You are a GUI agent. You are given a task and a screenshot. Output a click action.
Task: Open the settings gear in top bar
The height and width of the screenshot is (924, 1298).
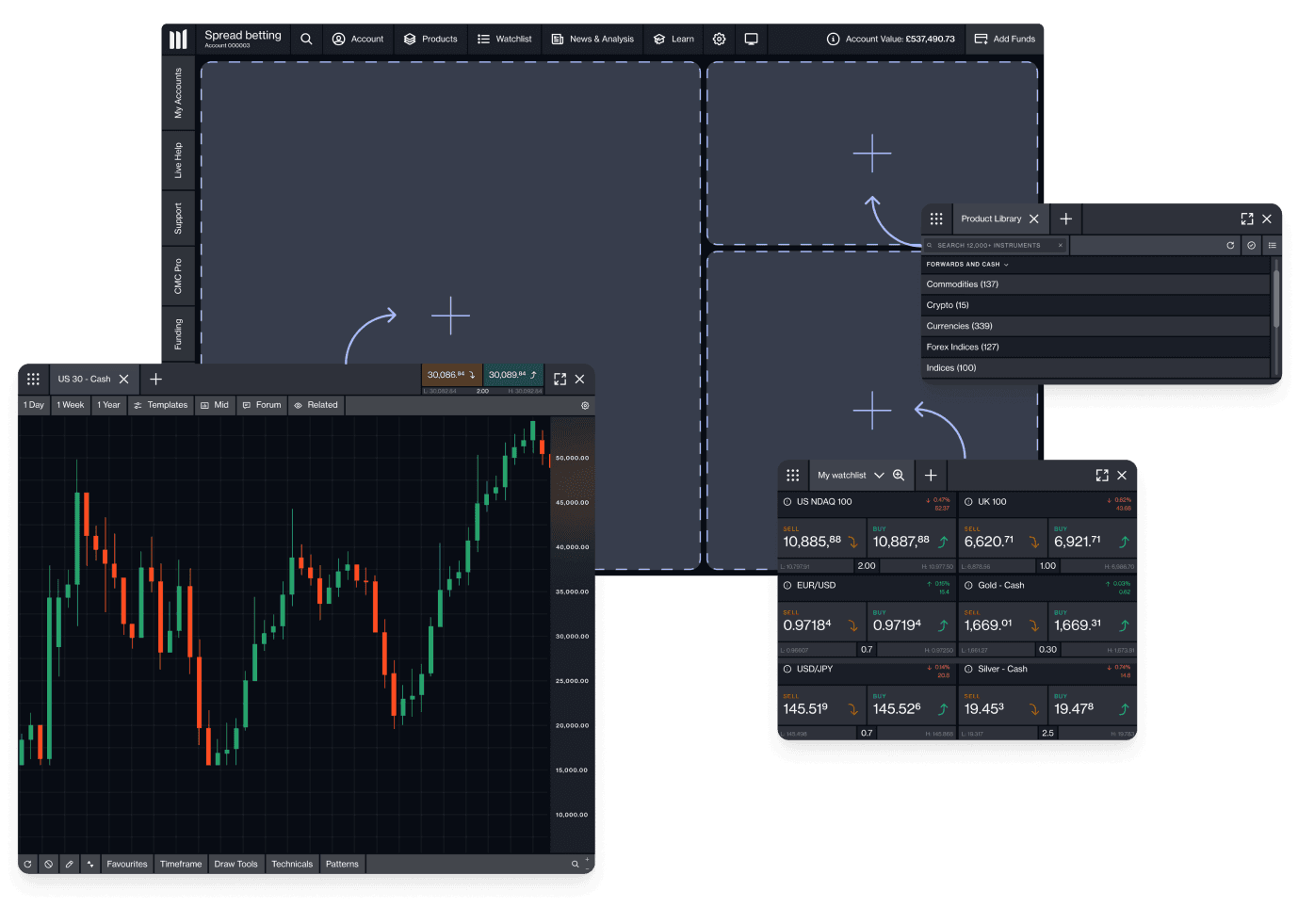pyautogui.click(x=719, y=40)
